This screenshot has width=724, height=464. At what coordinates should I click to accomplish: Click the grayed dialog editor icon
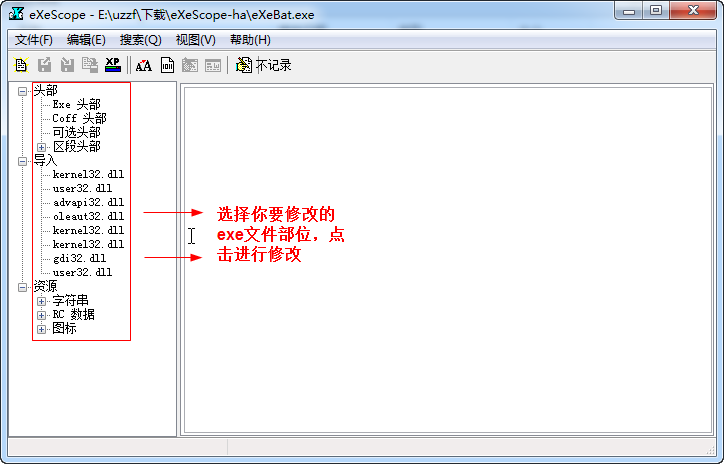tap(213, 66)
